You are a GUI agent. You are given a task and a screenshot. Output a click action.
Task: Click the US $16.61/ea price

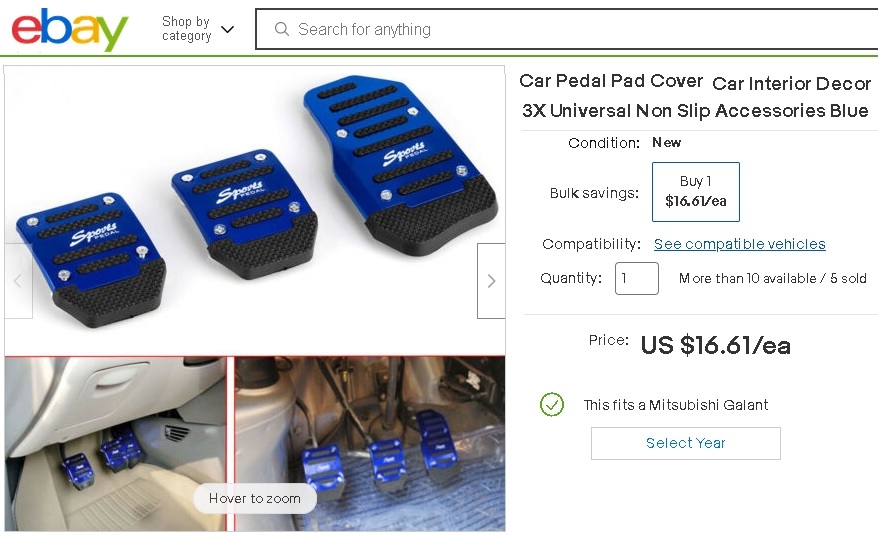click(716, 345)
